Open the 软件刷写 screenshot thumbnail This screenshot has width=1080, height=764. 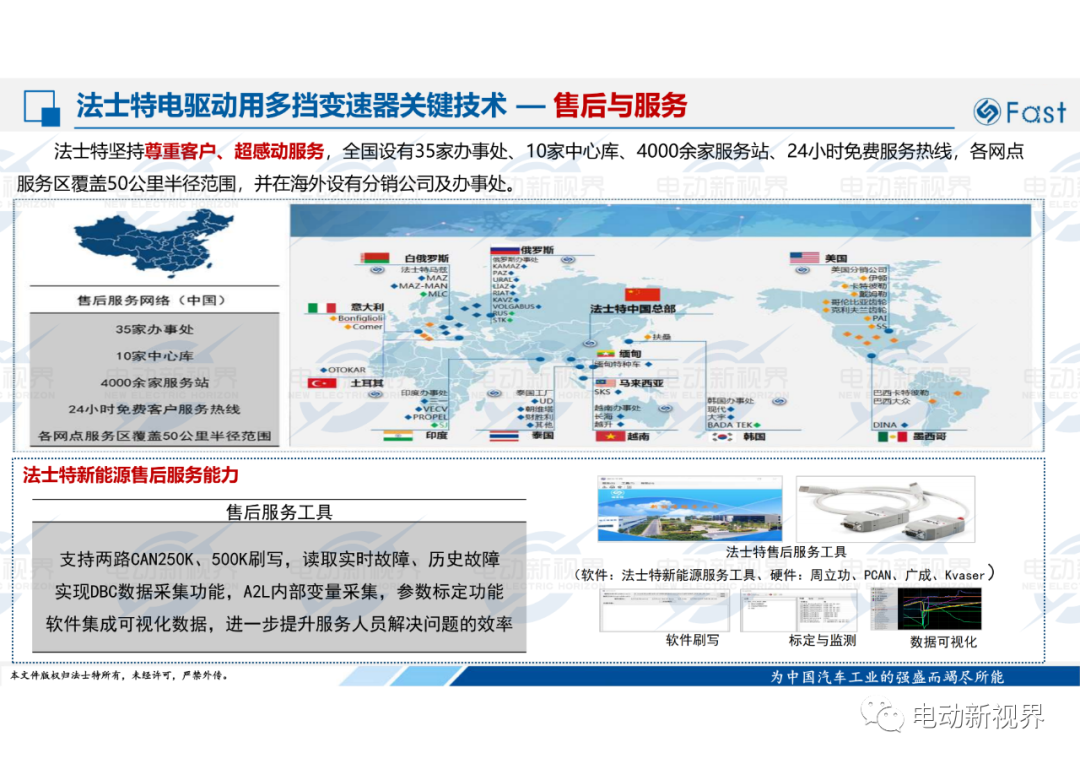pos(664,610)
